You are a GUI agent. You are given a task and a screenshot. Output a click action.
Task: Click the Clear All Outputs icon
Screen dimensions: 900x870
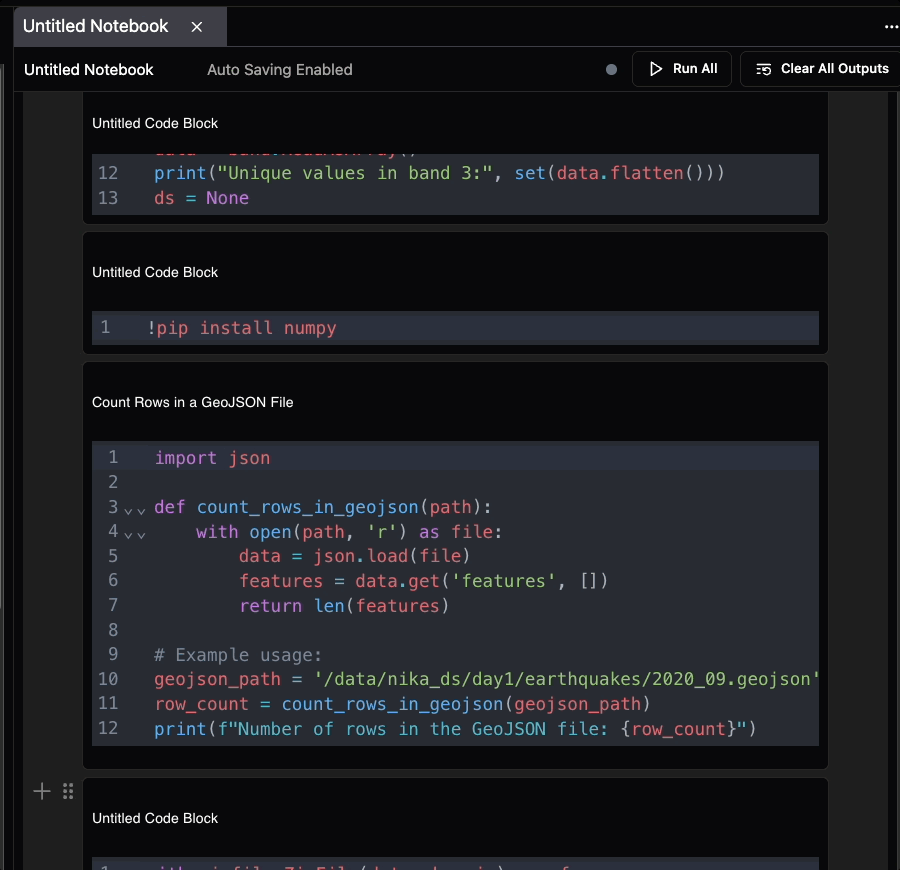point(763,69)
